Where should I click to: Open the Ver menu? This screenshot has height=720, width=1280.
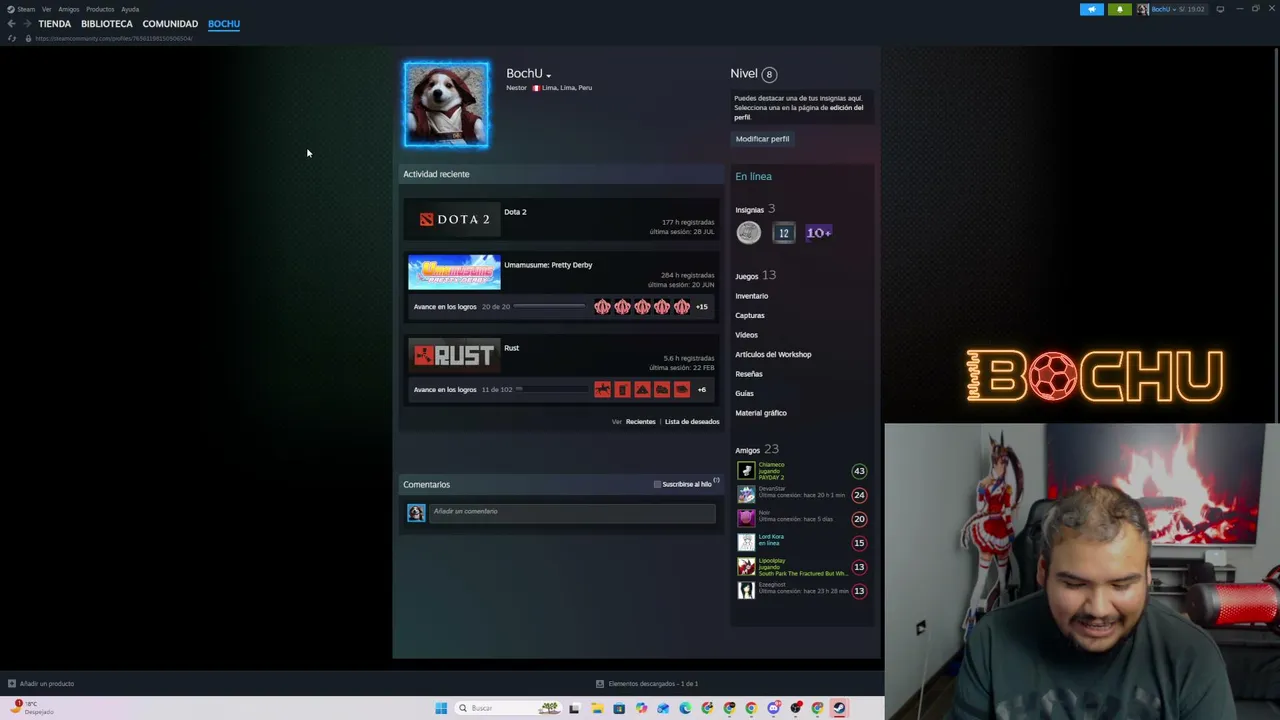[x=46, y=9]
